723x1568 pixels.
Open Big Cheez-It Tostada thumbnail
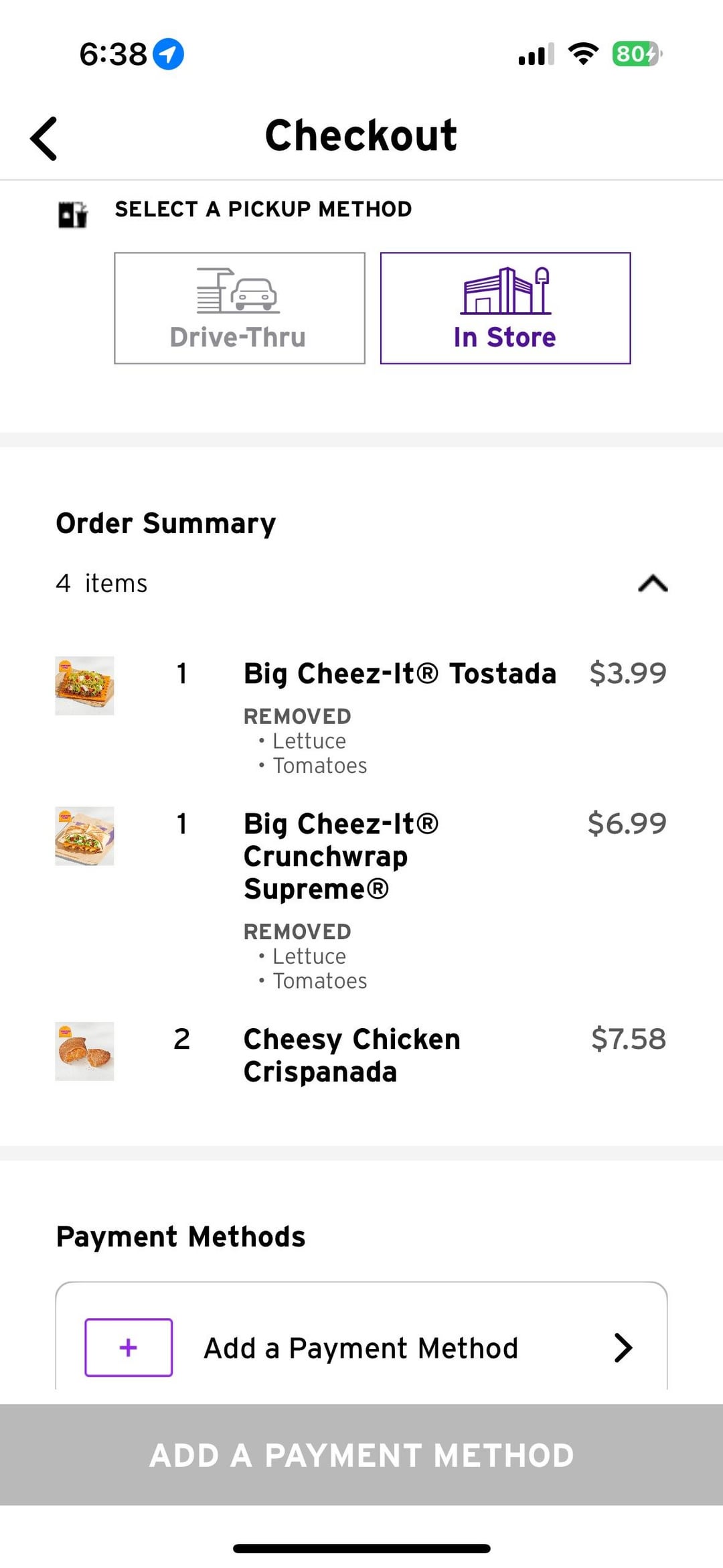tap(84, 685)
